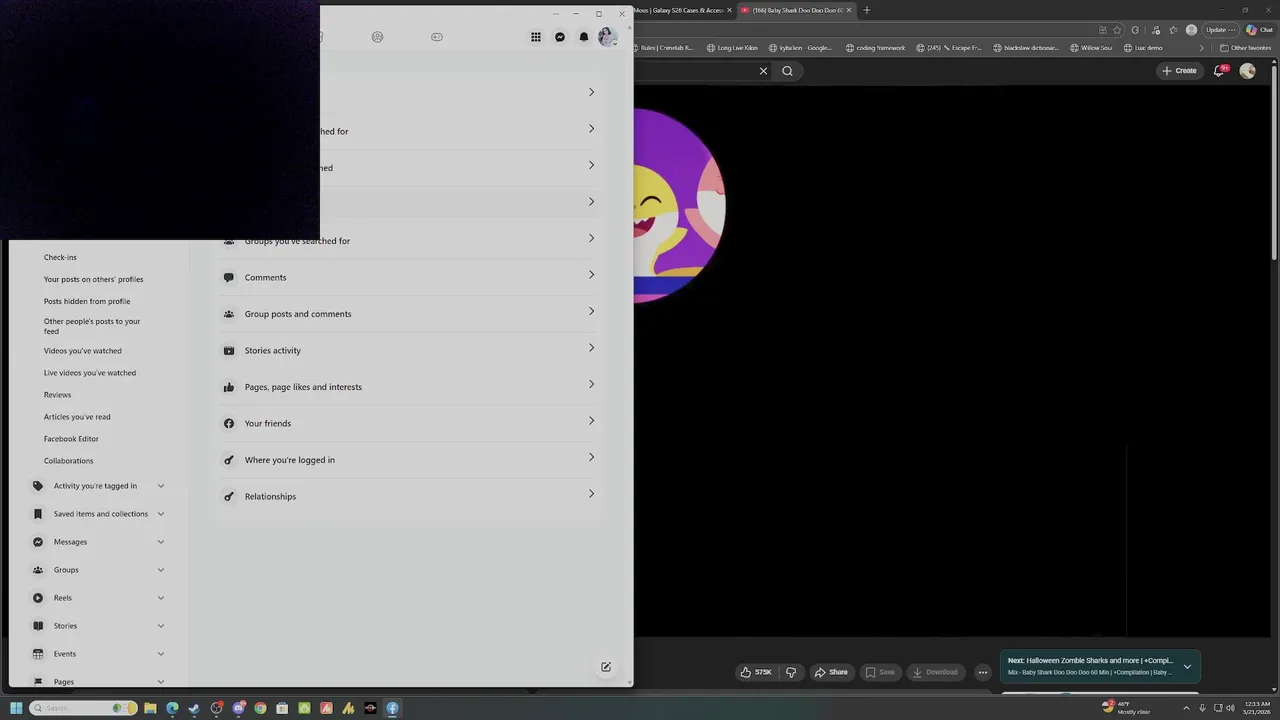
Task: Click the YouTube search magnifier button
Action: (x=788, y=71)
